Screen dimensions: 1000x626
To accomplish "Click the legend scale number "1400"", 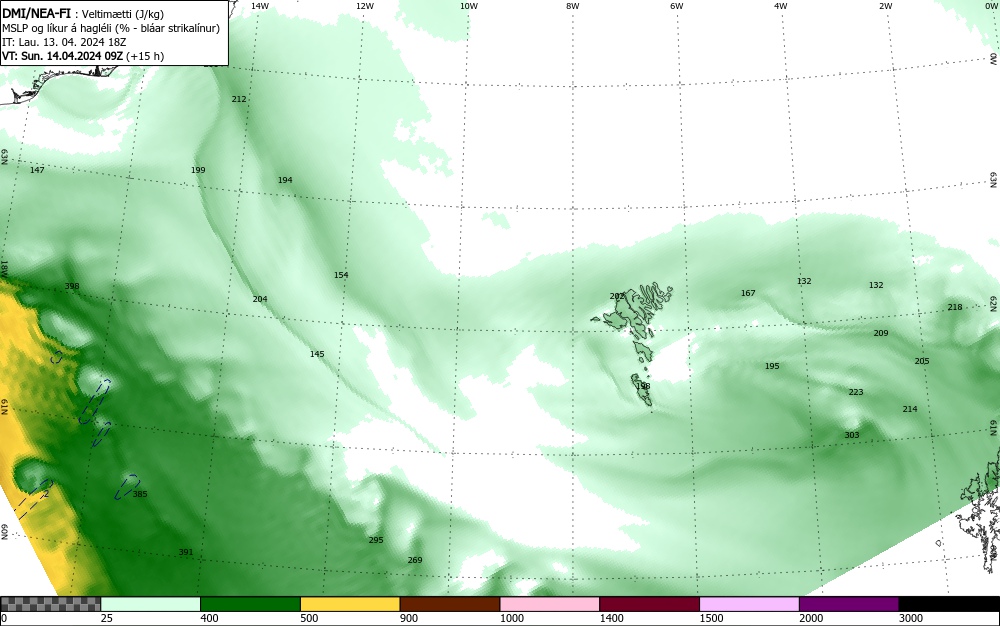I will click(x=611, y=618).
